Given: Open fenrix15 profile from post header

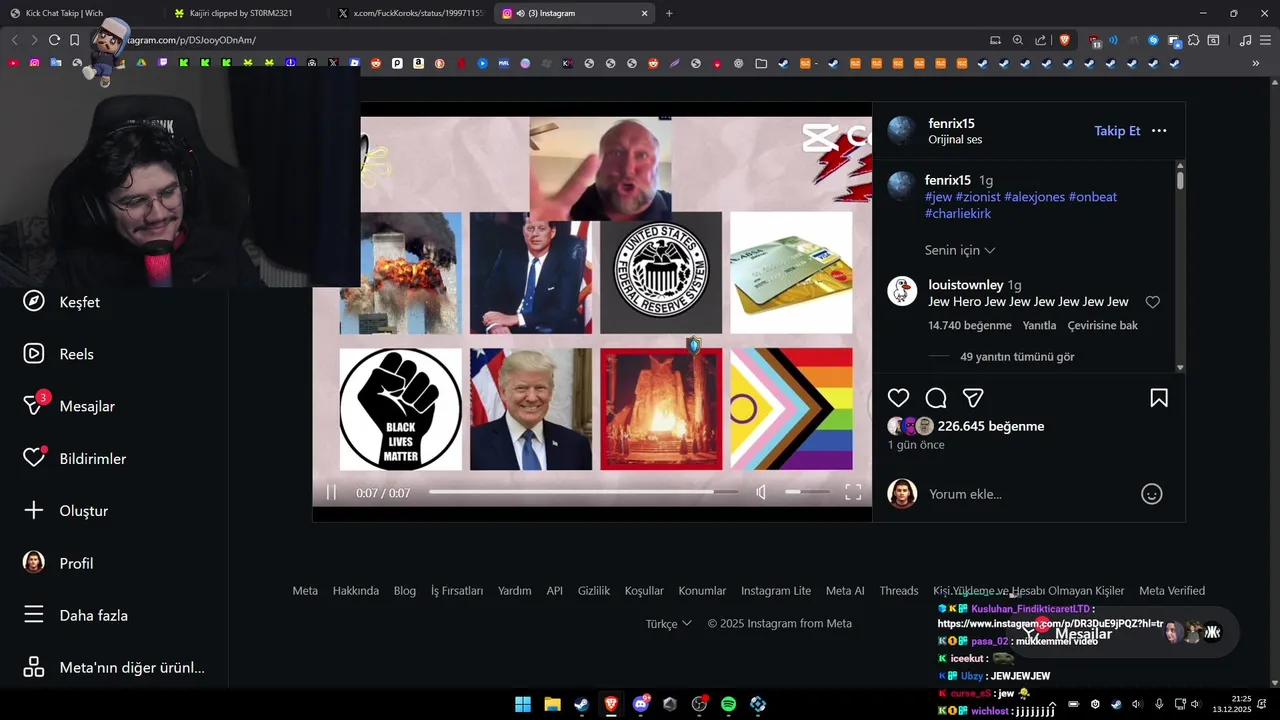Looking at the screenshot, I should point(951,123).
